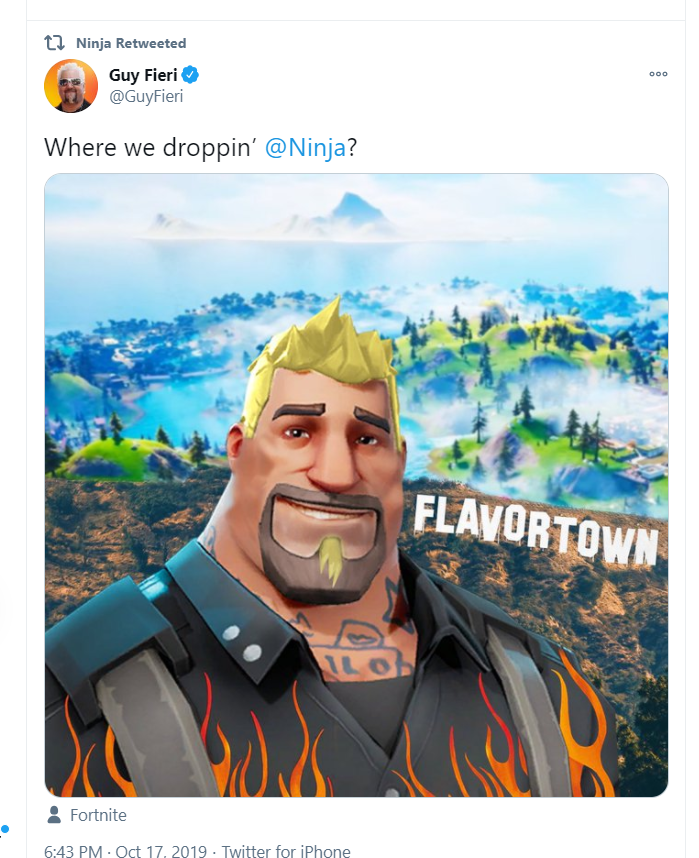Open the tagged Fortnite account
The width and height of the screenshot is (699, 858).
click(99, 815)
